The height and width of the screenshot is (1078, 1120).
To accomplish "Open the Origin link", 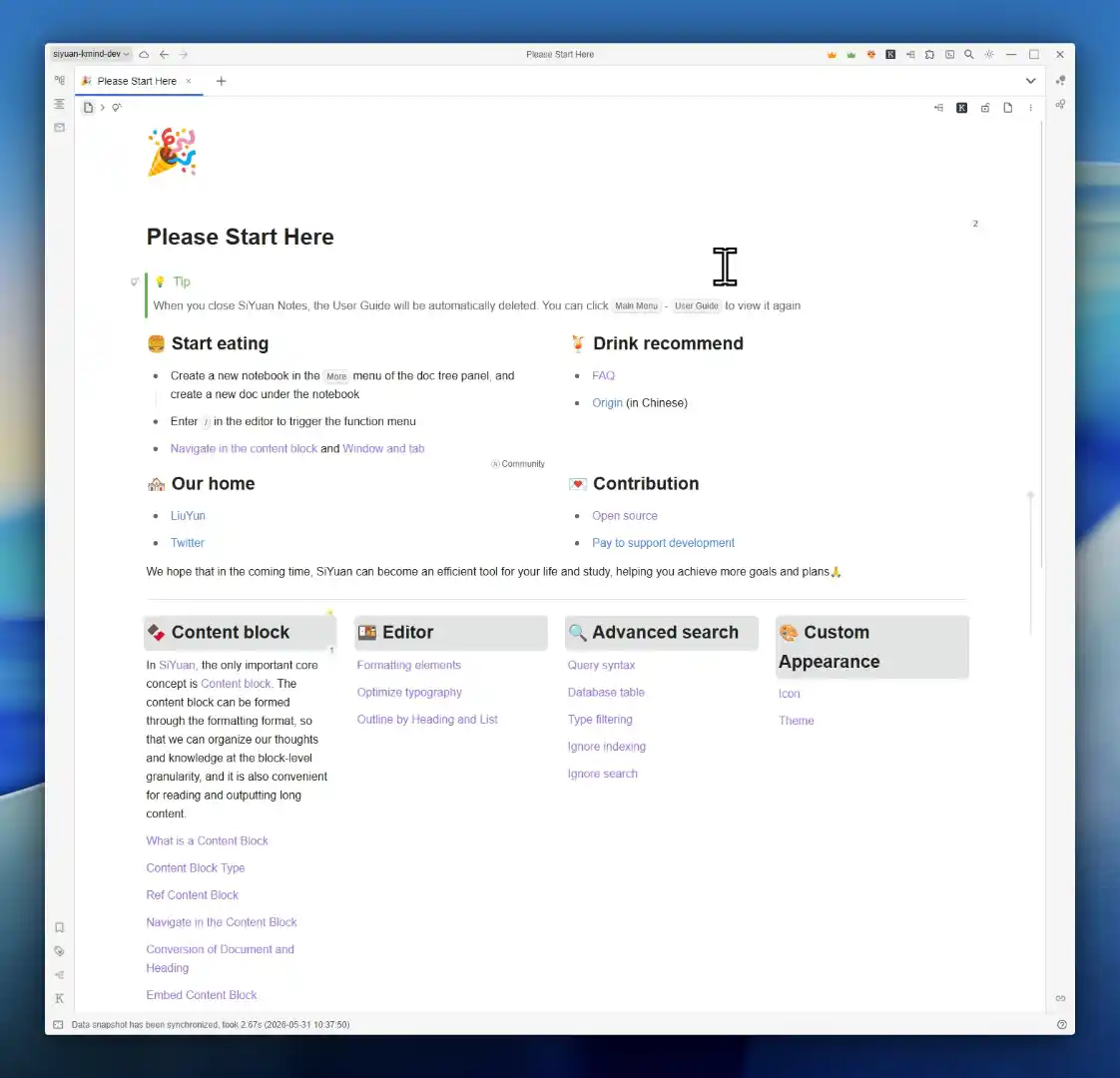I will coord(607,403).
